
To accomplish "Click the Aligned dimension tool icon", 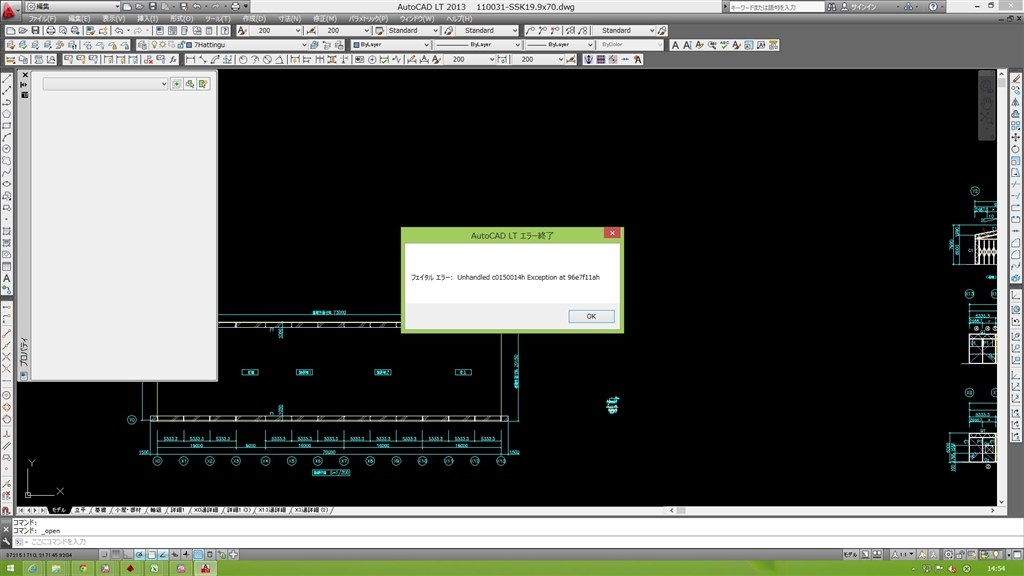I will [203, 59].
